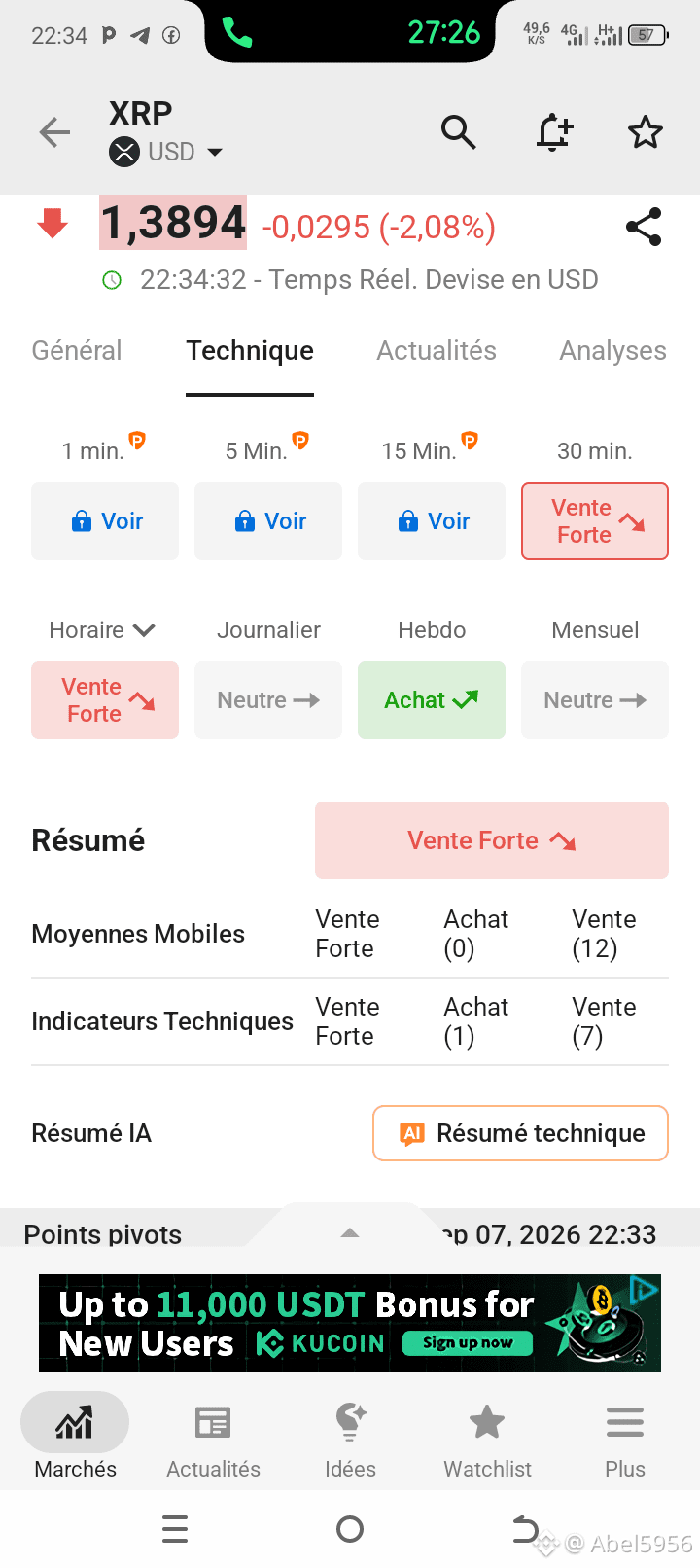This screenshot has height=1568, width=700.
Task: Tap the back arrow icon
Action: 55,132
